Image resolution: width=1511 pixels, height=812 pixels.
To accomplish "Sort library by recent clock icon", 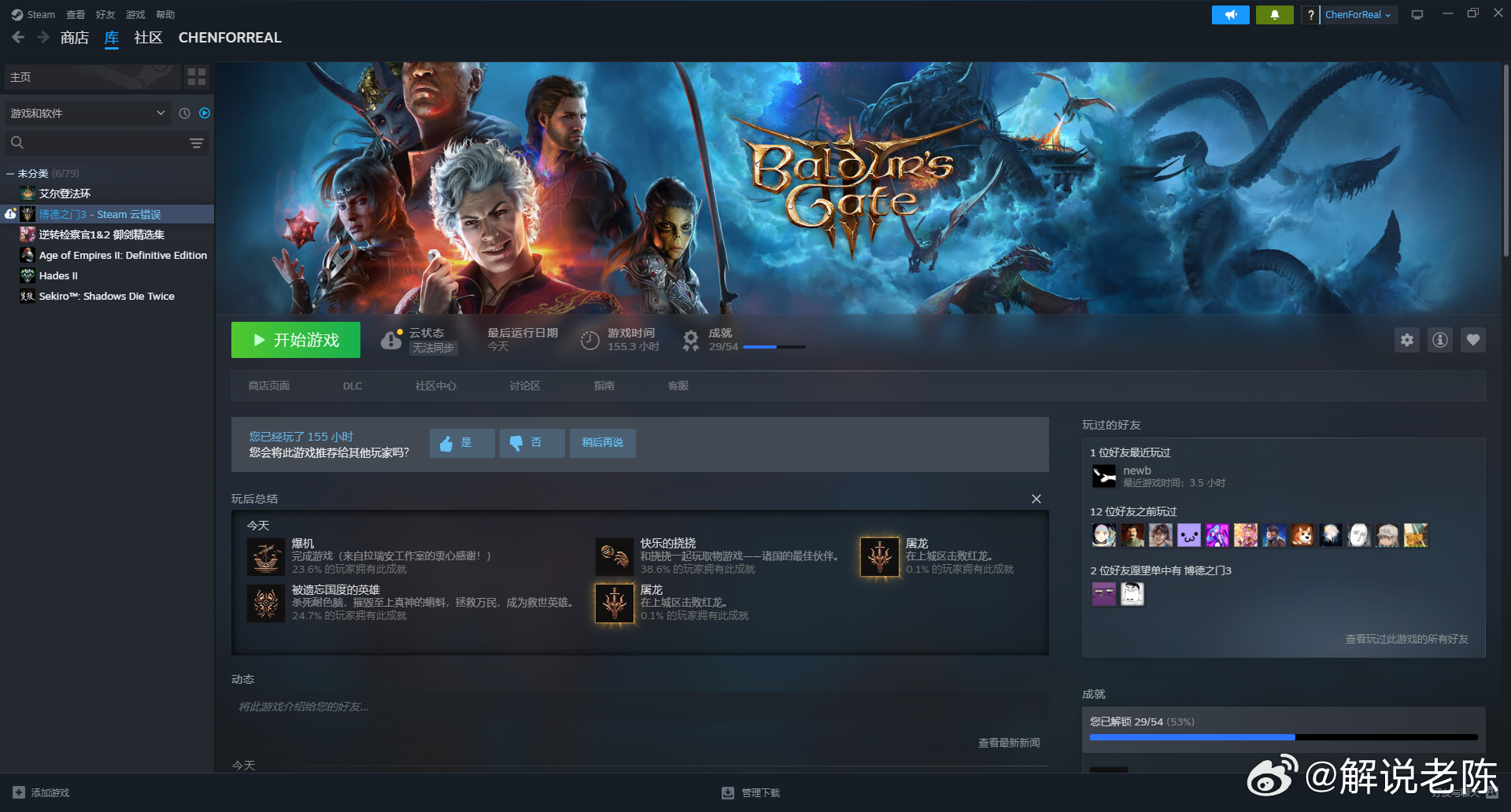I will (x=184, y=113).
